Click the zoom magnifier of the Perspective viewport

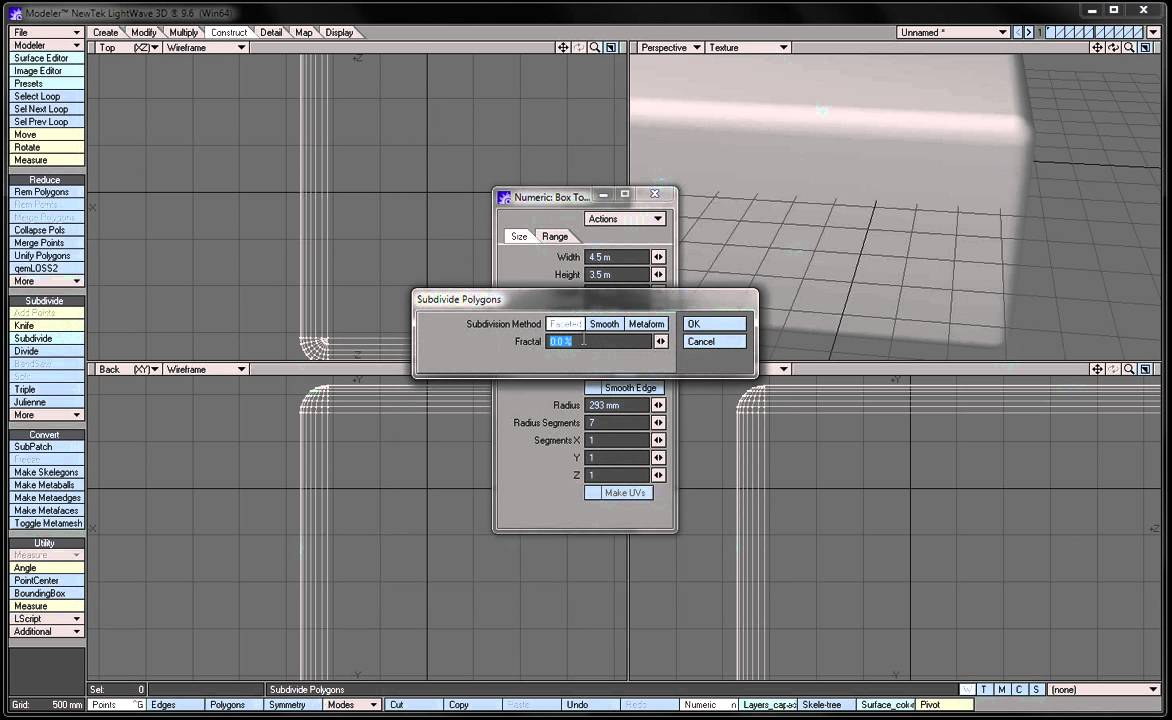coord(1129,47)
